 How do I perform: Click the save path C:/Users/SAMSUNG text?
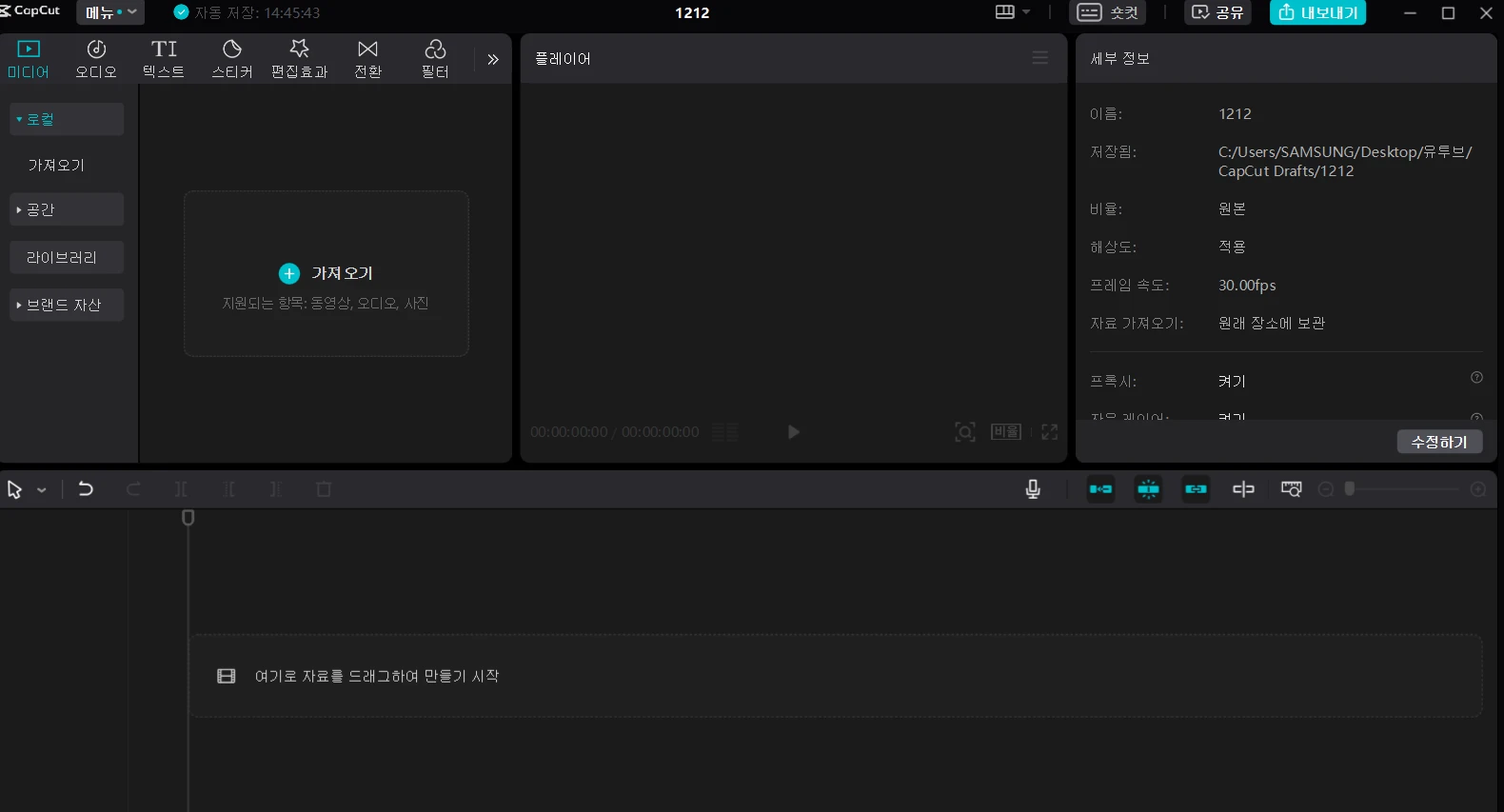click(x=1345, y=161)
